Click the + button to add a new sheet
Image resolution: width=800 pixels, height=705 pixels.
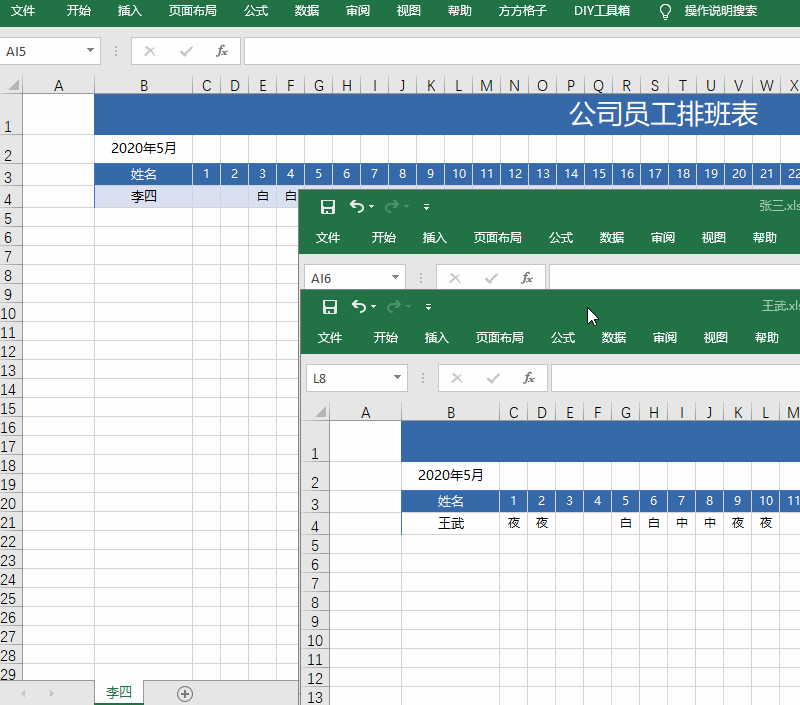pyautogui.click(x=184, y=691)
